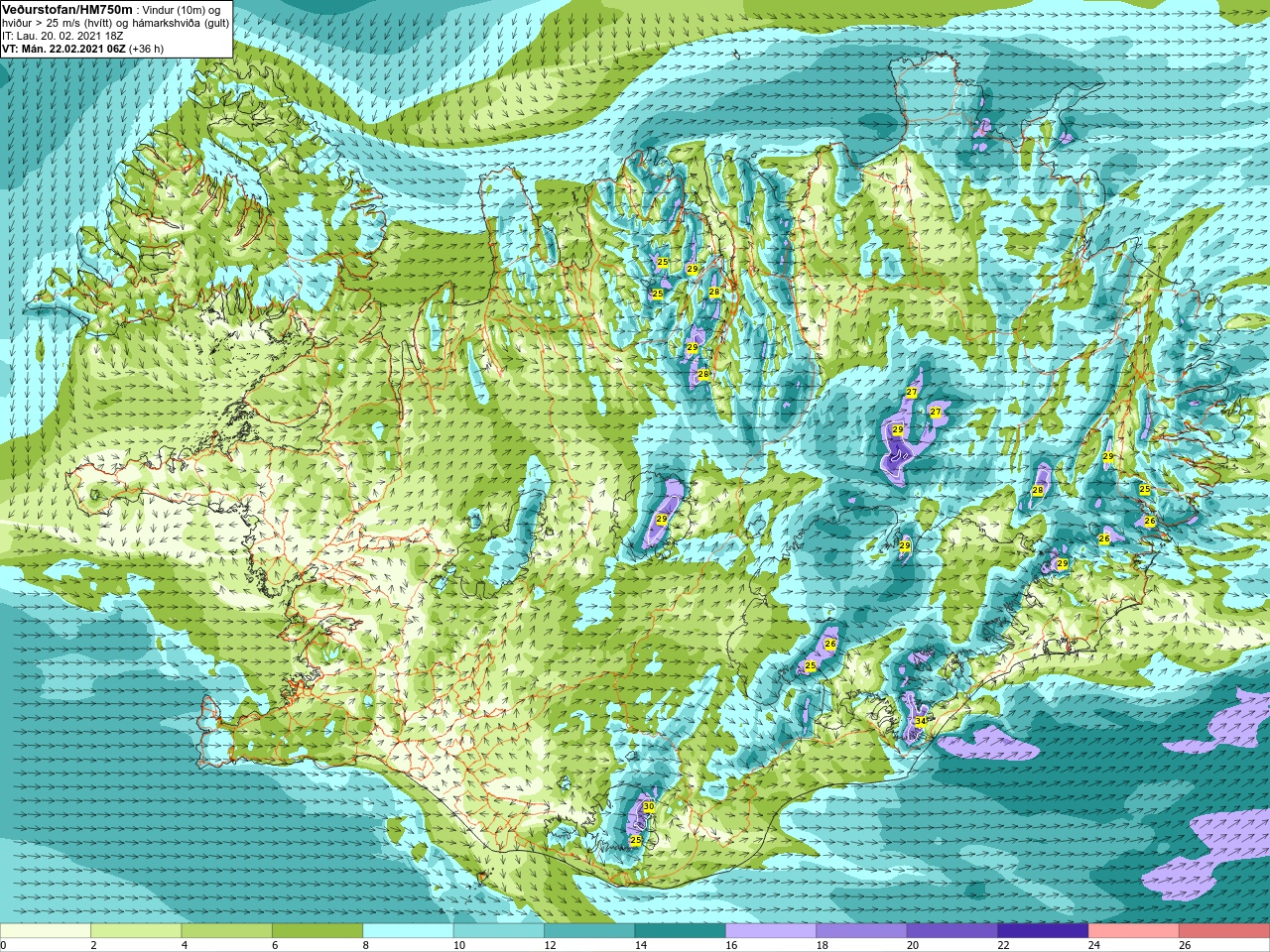Image resolution: width=1270 pixels, height=952 pixels.
Task: Select the green 4–6 legend swatch
Action: click(227, 931)
